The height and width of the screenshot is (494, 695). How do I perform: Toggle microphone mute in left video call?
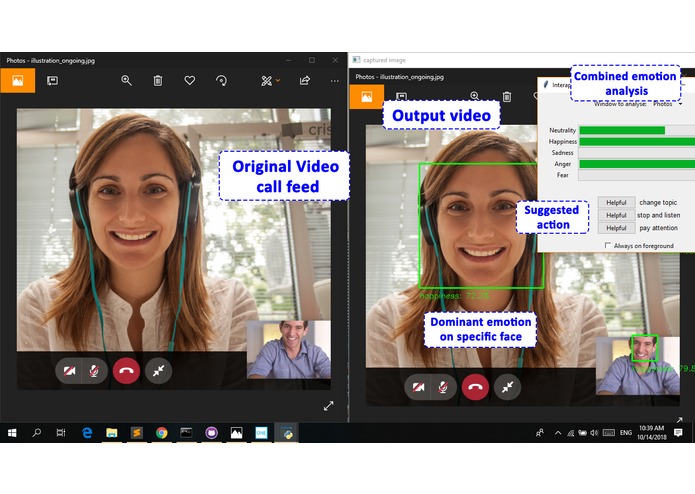(x=94, y=370)
